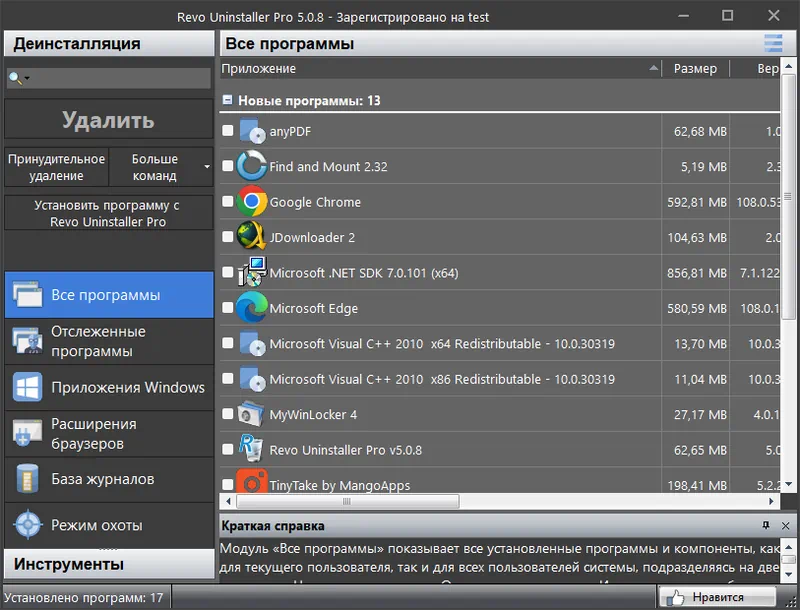The image size is (800, 610).
Task: Click the Принудительное удаление button
Action: 57,167
